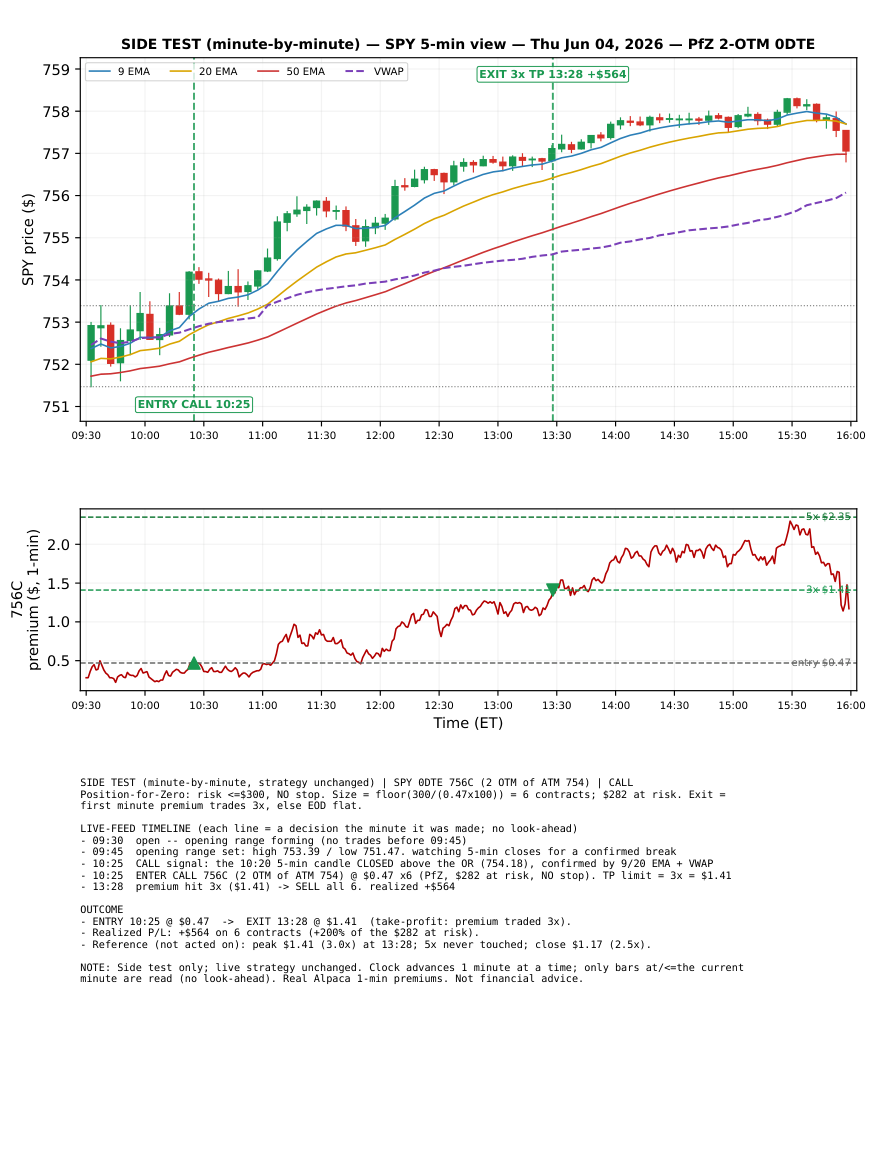This screenshot has height=1155, width=893.
Task: Click the 756C premium y-axis label
Action: coord(24,600)
